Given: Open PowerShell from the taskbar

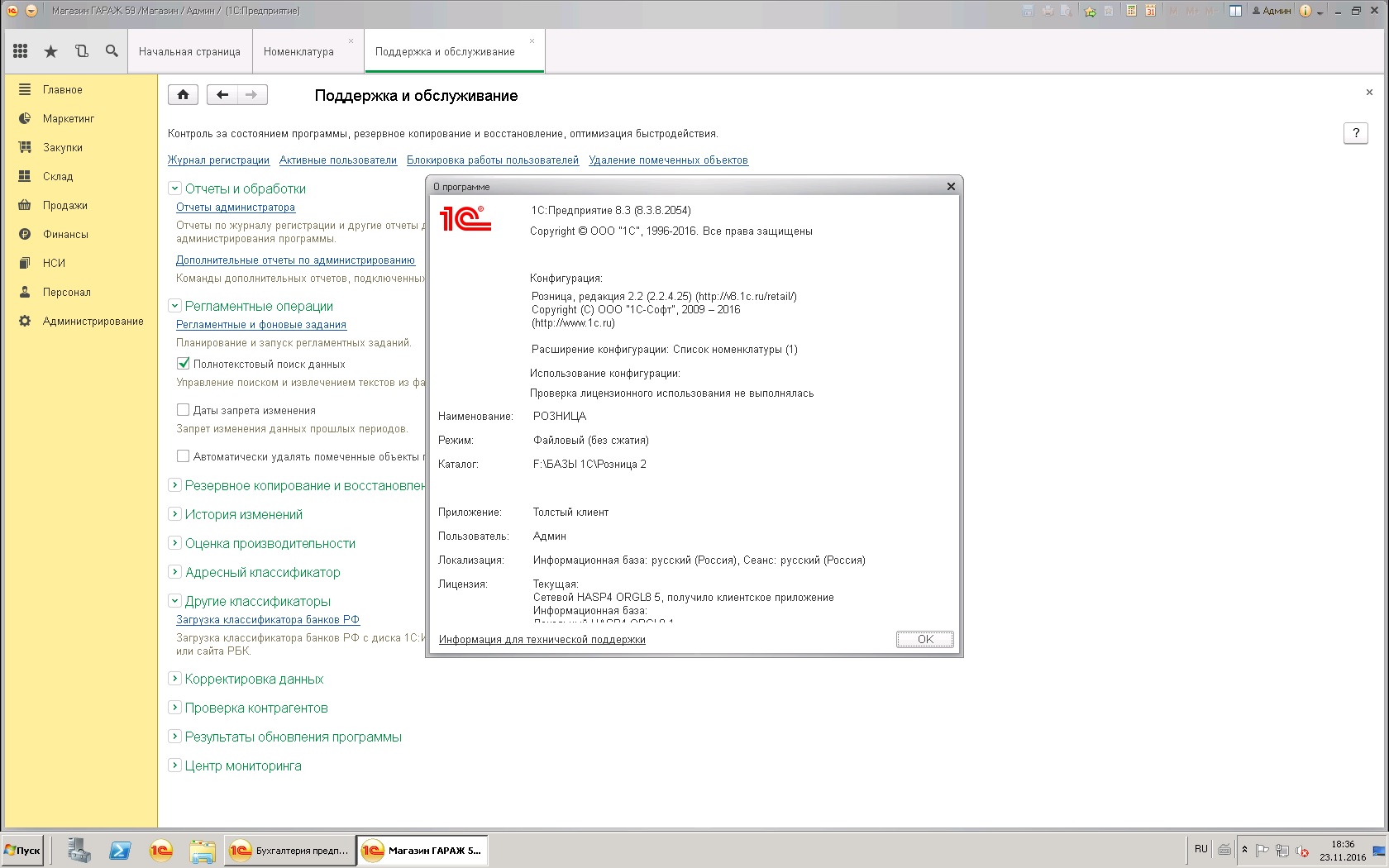Looking at the screenshot, I should coord(120,850).
